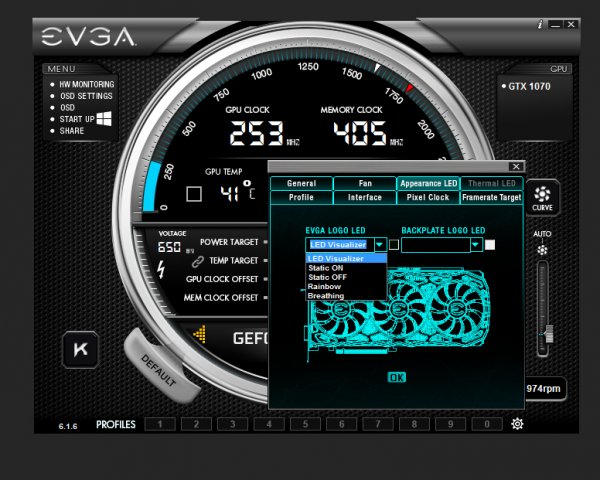
Task: Open the fan Curve settings
Action: coord(542,199)
